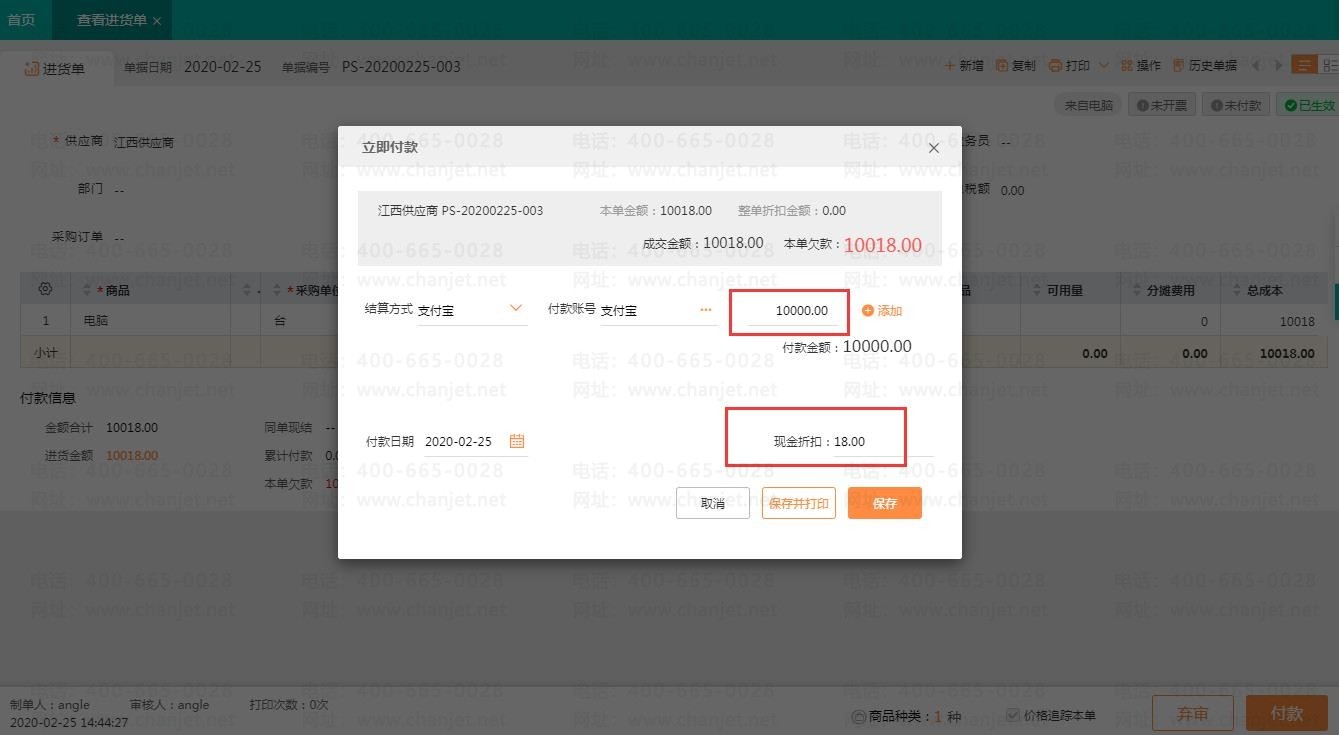Click the 供应商 value 江西供应商

(x=144, y=142)
